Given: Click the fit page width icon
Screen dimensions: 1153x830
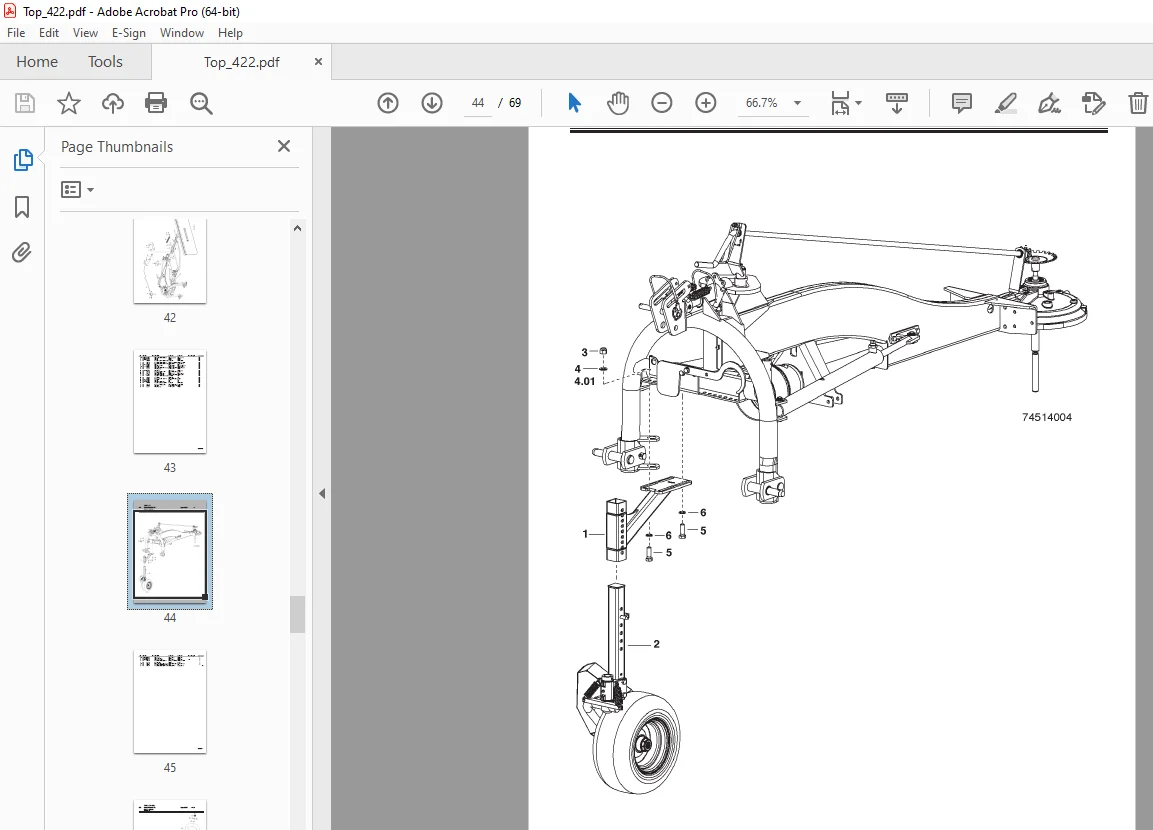Looking at the screenshot, I should [x=840, y=103].
